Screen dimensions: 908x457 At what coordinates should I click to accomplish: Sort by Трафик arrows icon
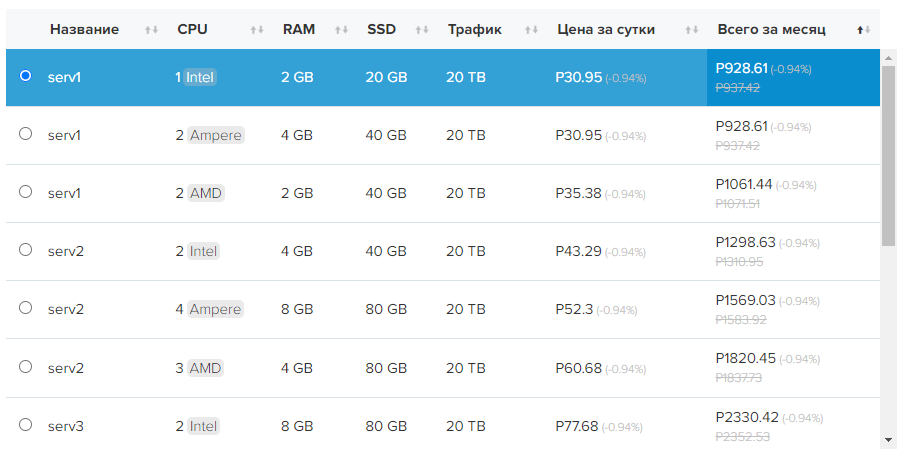point(531,30)
